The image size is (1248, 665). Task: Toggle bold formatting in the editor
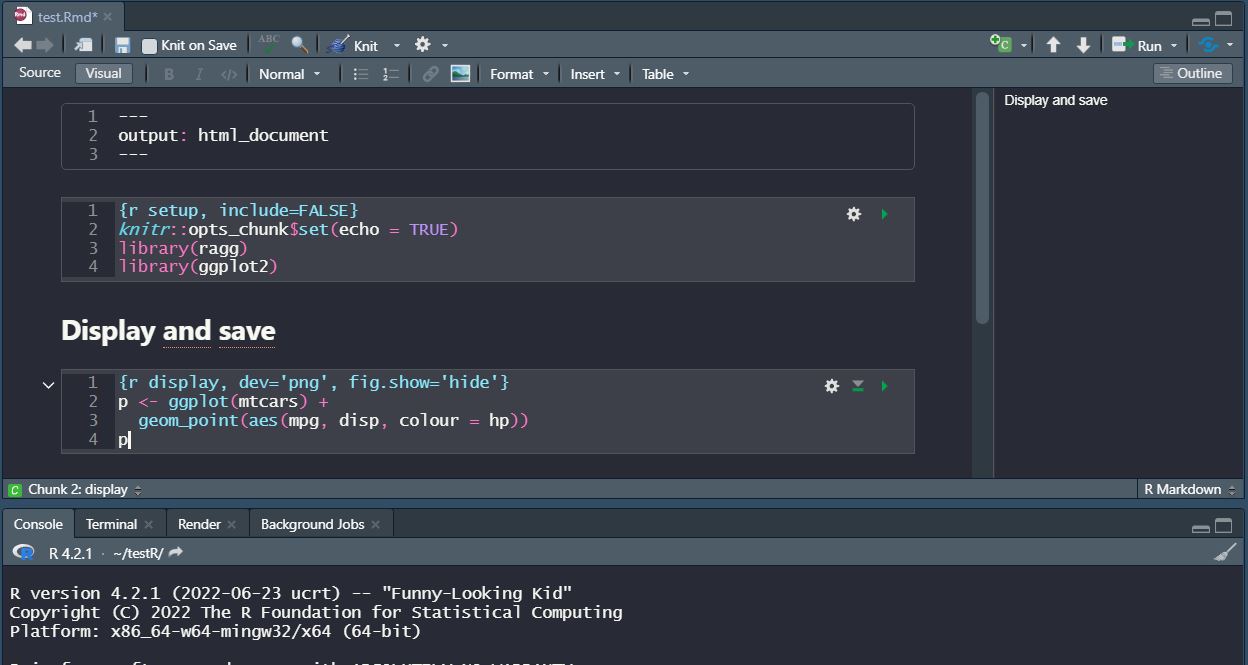(x=168, y=73)
